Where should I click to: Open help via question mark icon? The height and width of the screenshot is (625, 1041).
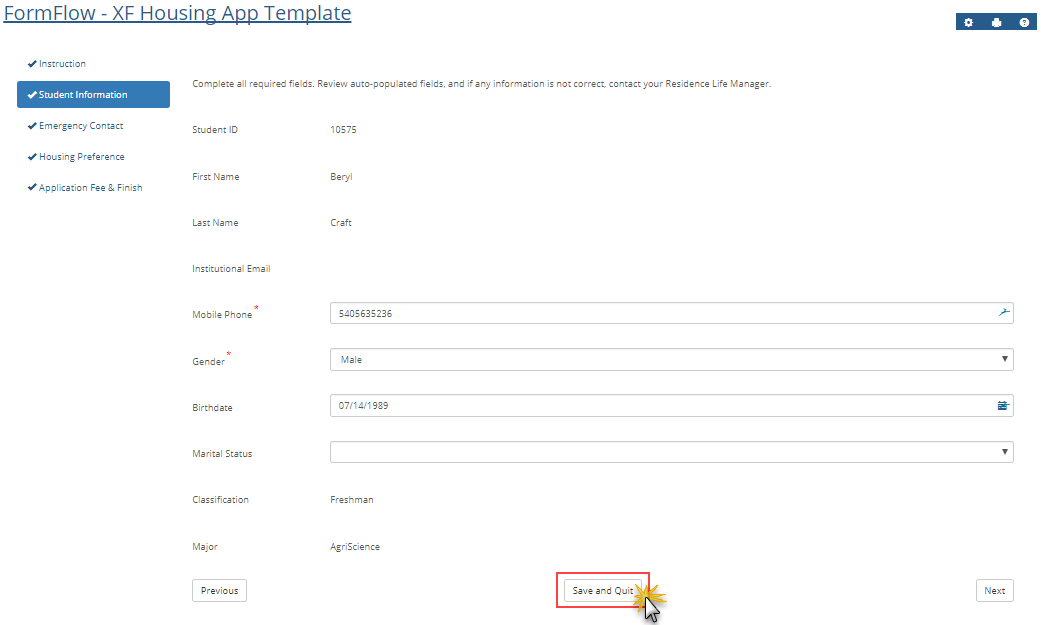1024,23
